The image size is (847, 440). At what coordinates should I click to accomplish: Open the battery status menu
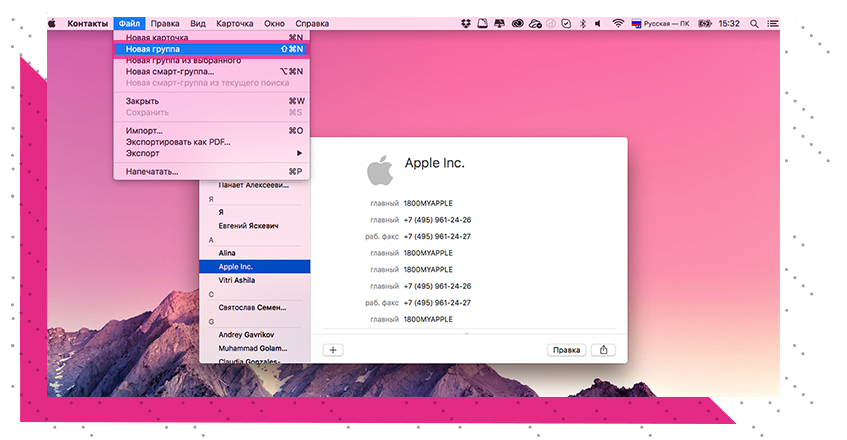[703, 22]
